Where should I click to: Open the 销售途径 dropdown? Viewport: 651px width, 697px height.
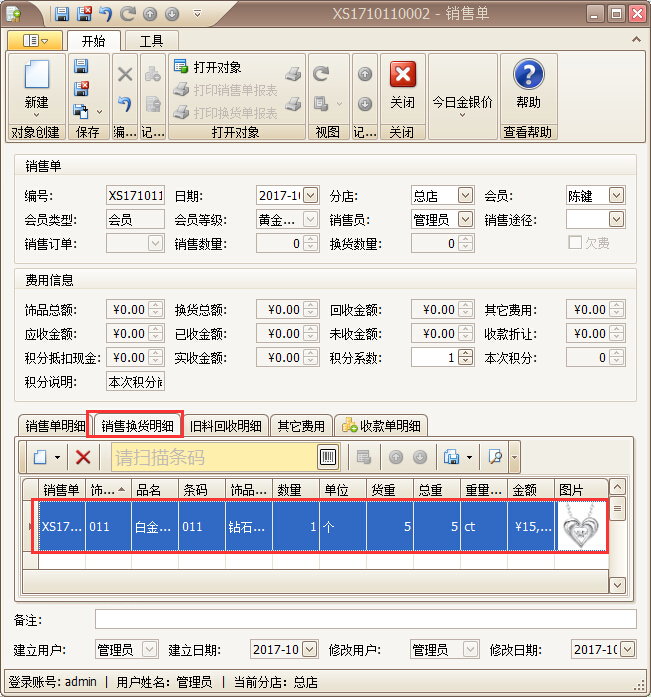(616, 219)
